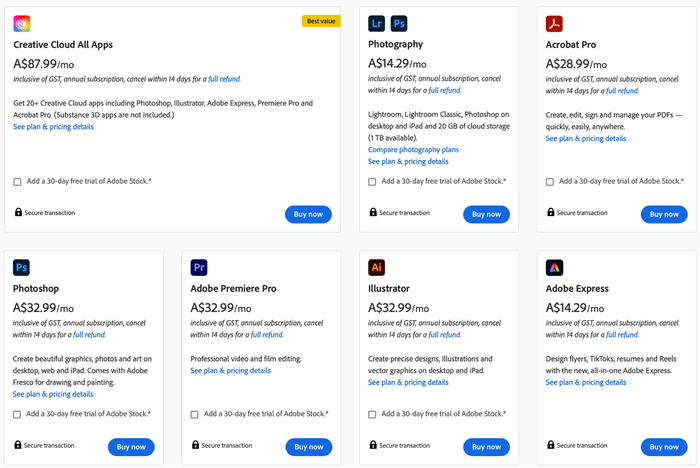
Task: Click the Creative Cloud All Apps icon
Action: click(22, 23)
